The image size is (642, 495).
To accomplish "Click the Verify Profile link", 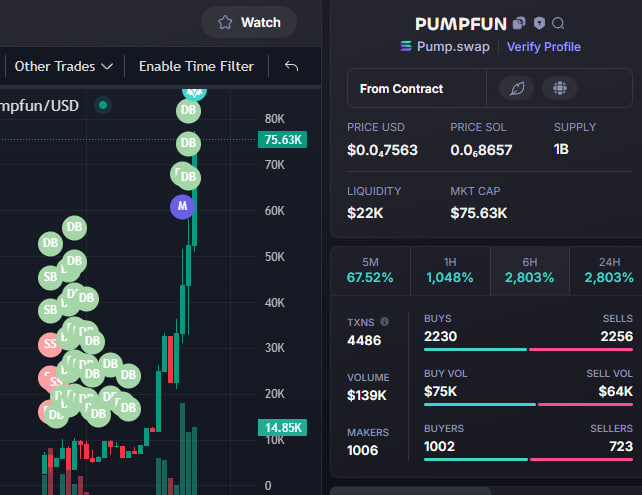I will coord(543,47).
